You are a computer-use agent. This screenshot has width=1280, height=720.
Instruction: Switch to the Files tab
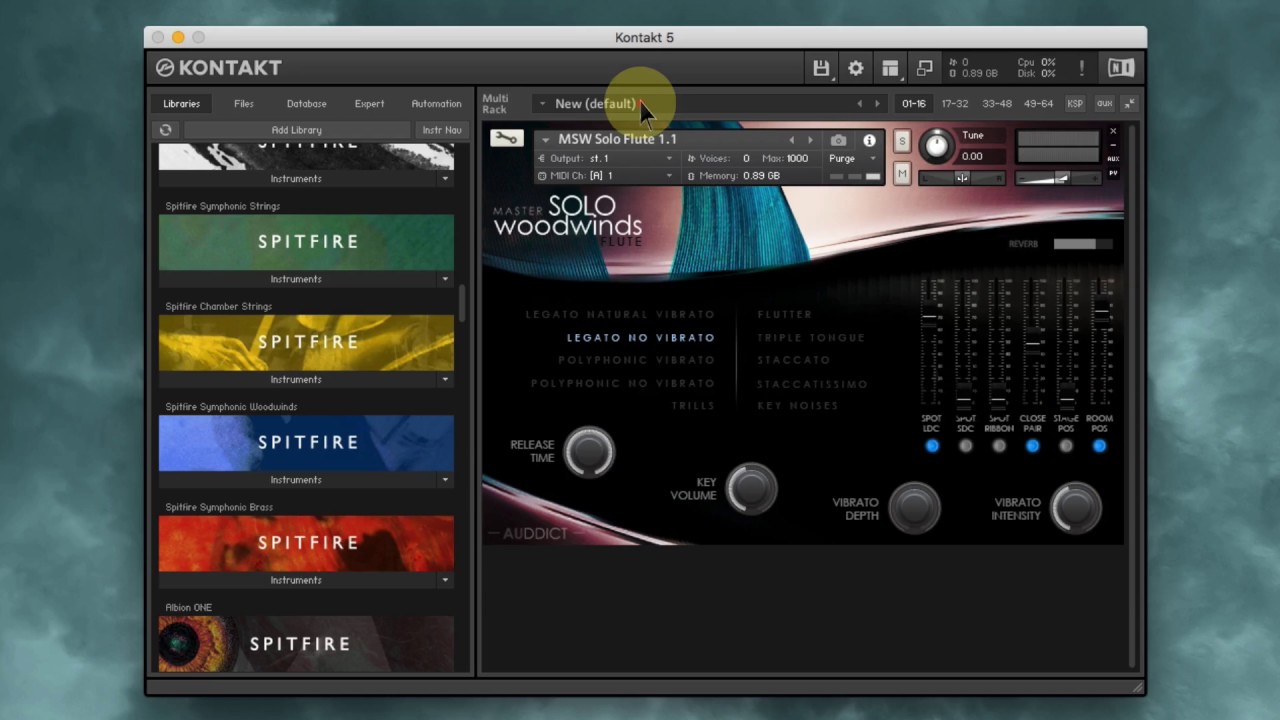tap(244, 104)
